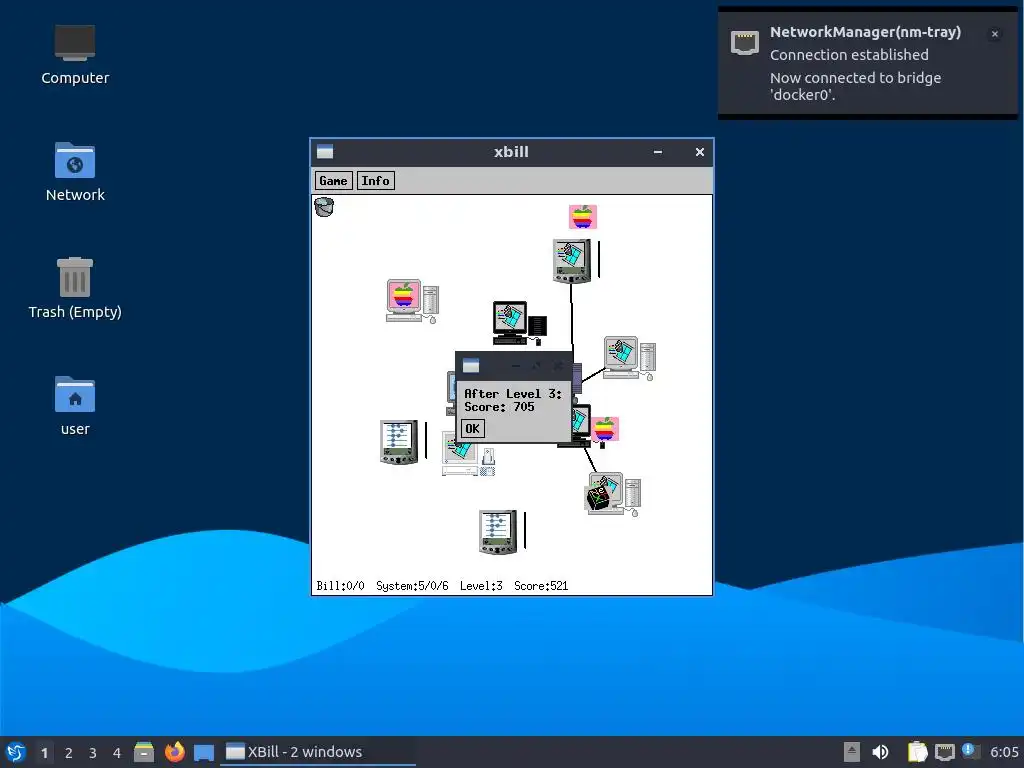The height and width of the screenshot is (768, 1024).
Task: Click the black NeXT computer with Windows
Action: coord(520,323)
